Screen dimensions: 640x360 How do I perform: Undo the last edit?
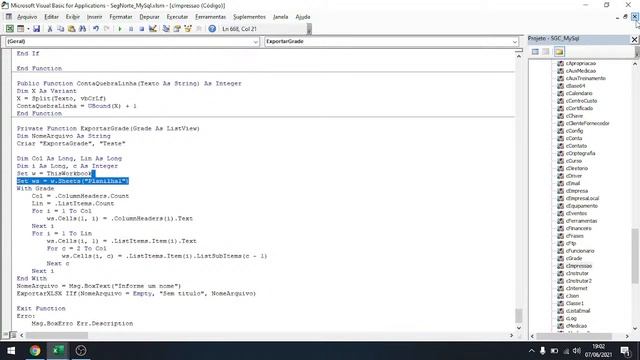click(x=96, y=29)
